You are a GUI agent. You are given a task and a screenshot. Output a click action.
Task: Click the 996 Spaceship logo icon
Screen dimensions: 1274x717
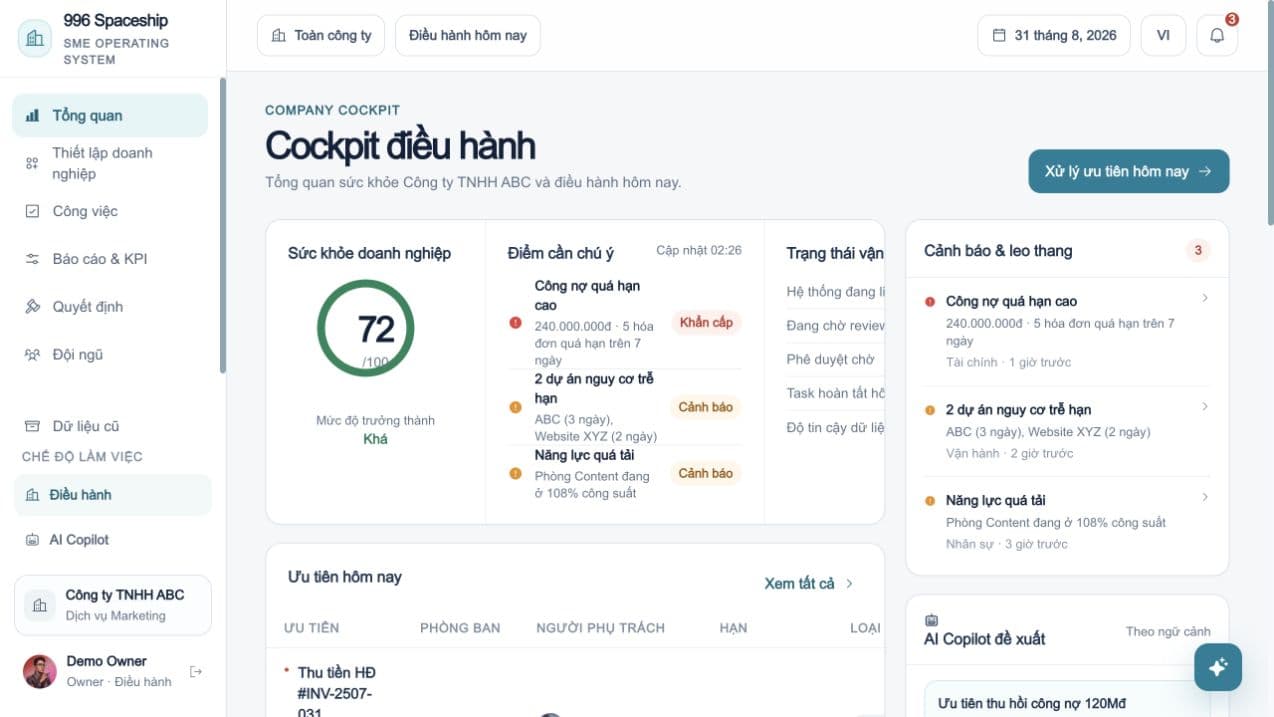tap(35, 38)
